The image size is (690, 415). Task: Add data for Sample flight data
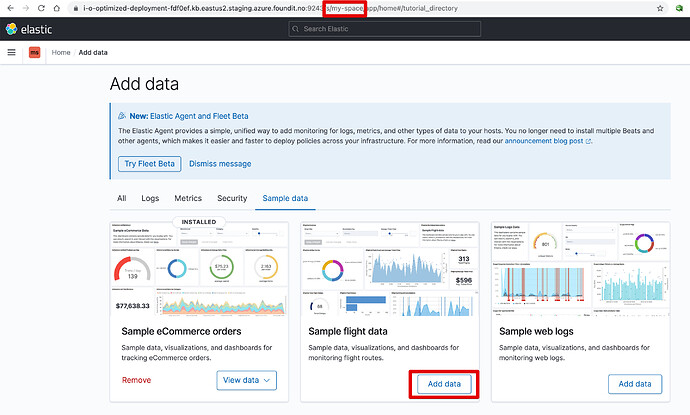444,384
